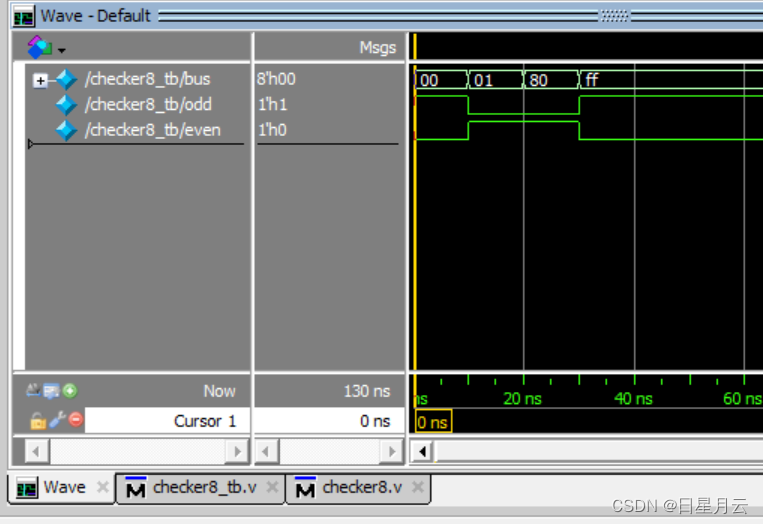Click the 8'h00 bus value
This screenshot has width=763, height=524.
click(276, 79)
